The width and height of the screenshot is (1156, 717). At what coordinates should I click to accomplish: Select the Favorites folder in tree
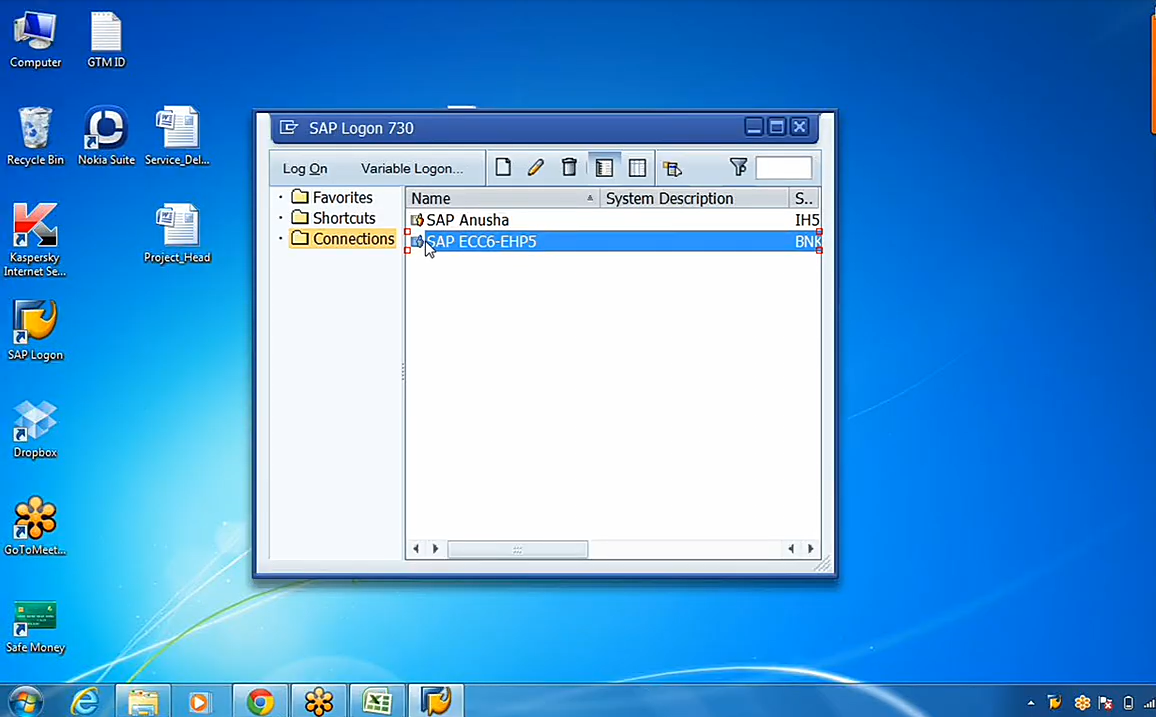(342, 197)
